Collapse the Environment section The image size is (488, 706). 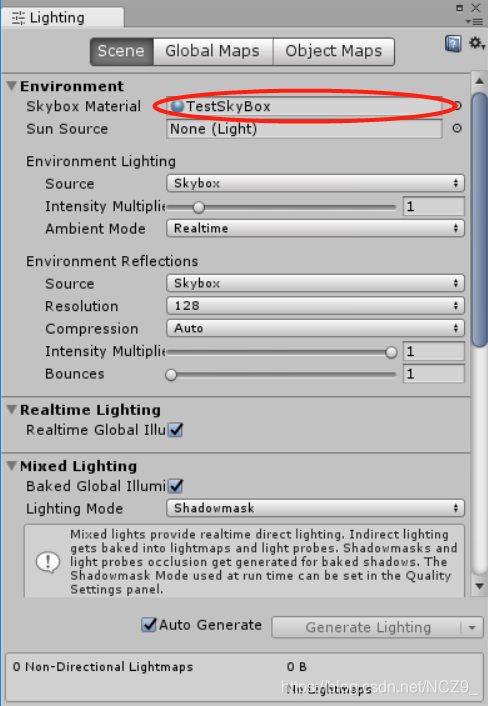tap(12, 86)
